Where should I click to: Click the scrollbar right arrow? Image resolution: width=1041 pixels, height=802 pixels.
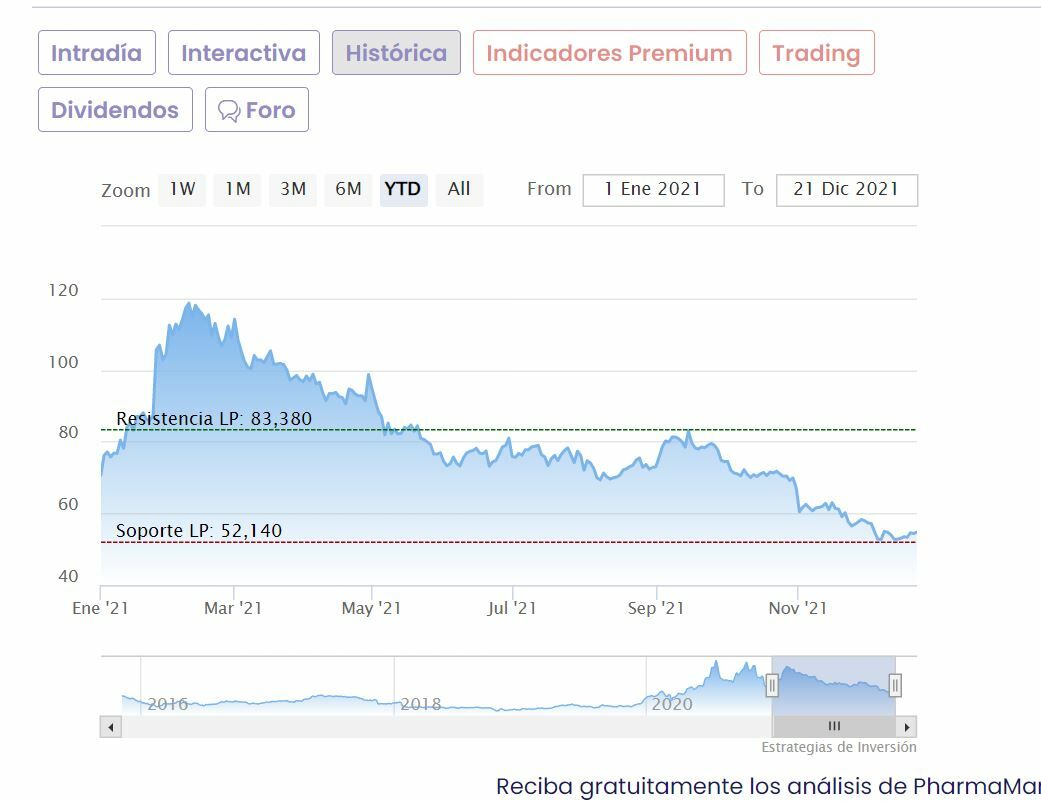tap(907, 727)
